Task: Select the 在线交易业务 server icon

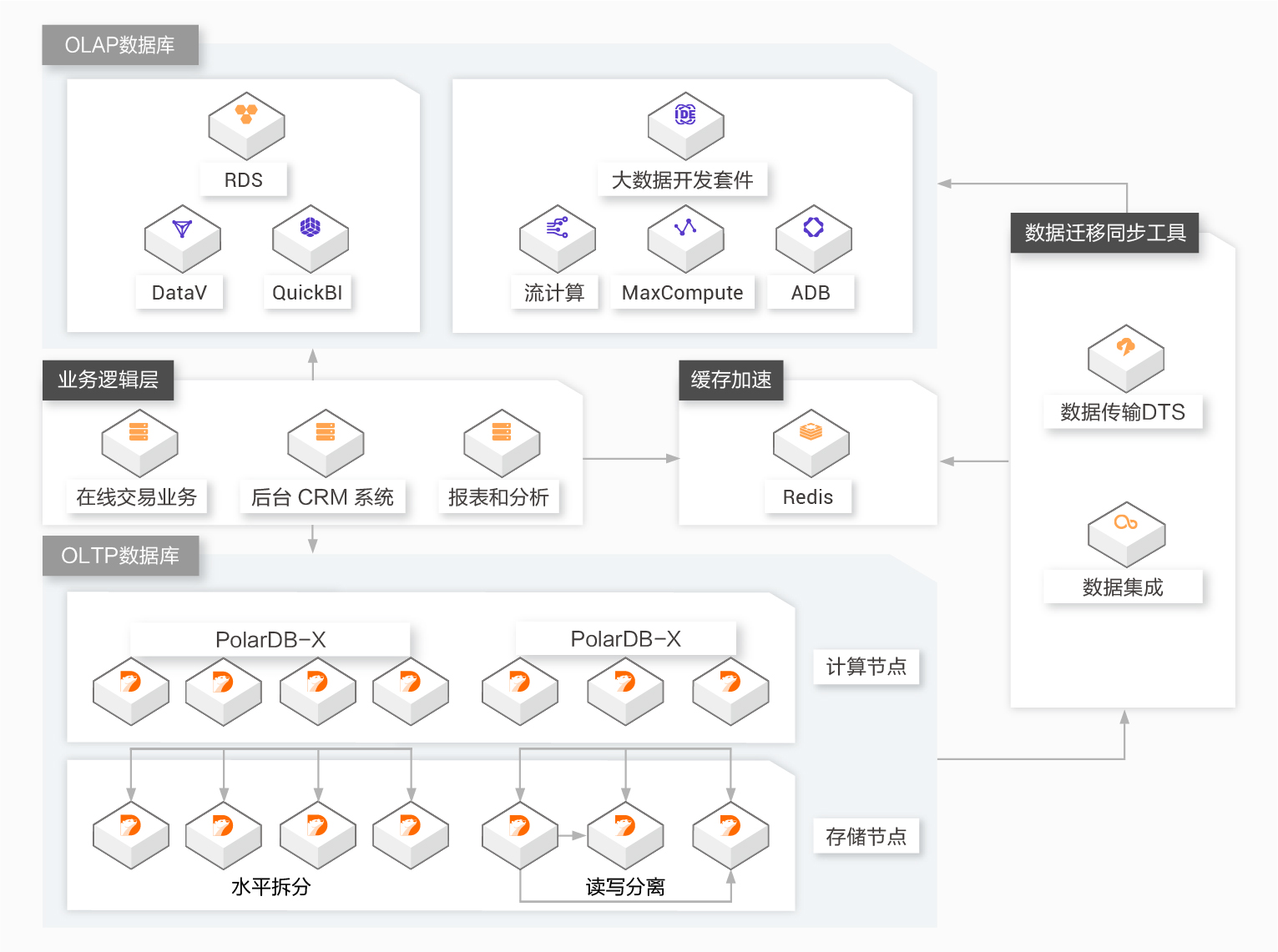Action: (139, 443)
